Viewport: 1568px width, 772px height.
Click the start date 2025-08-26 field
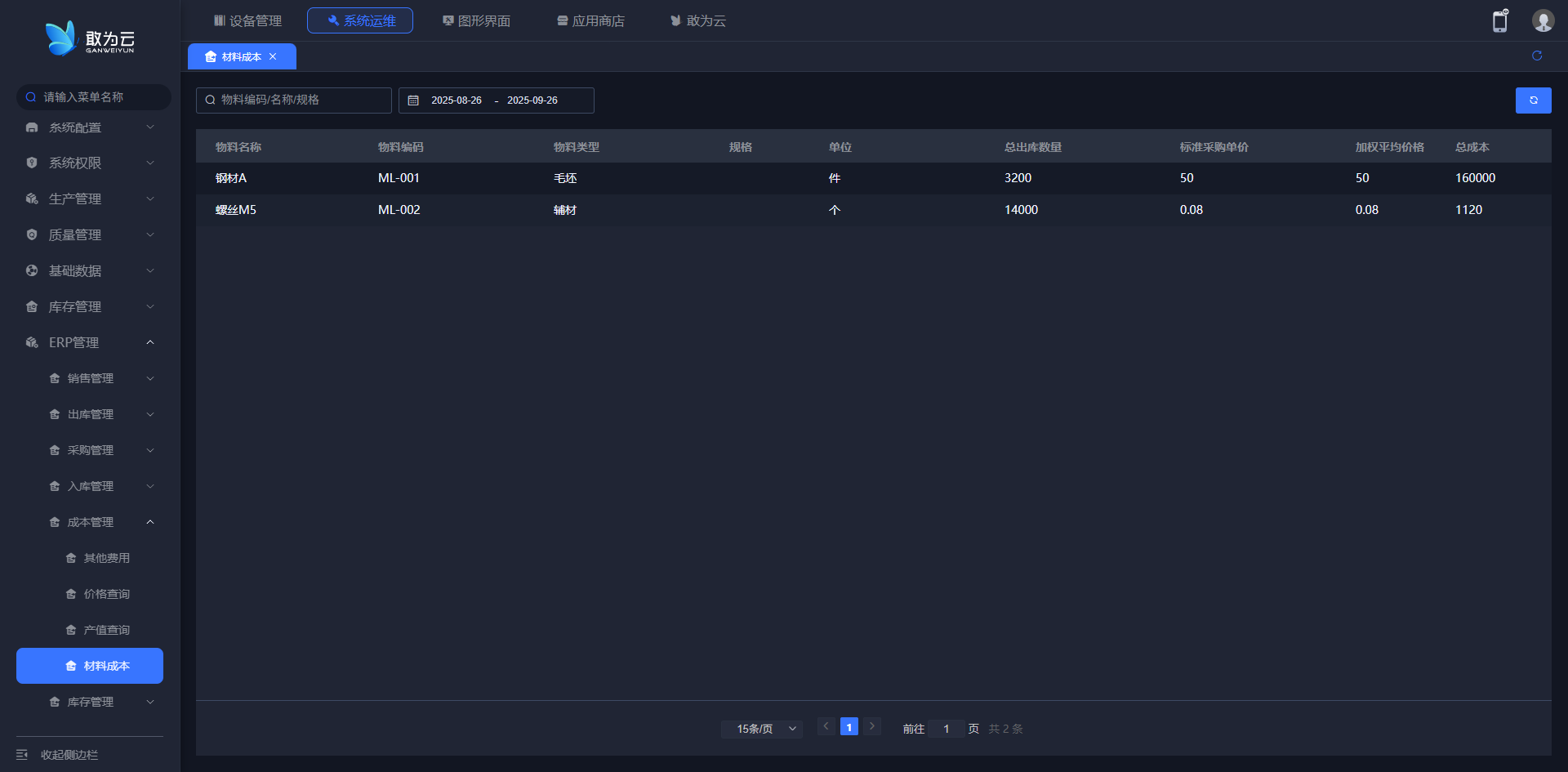pos(457,100)
